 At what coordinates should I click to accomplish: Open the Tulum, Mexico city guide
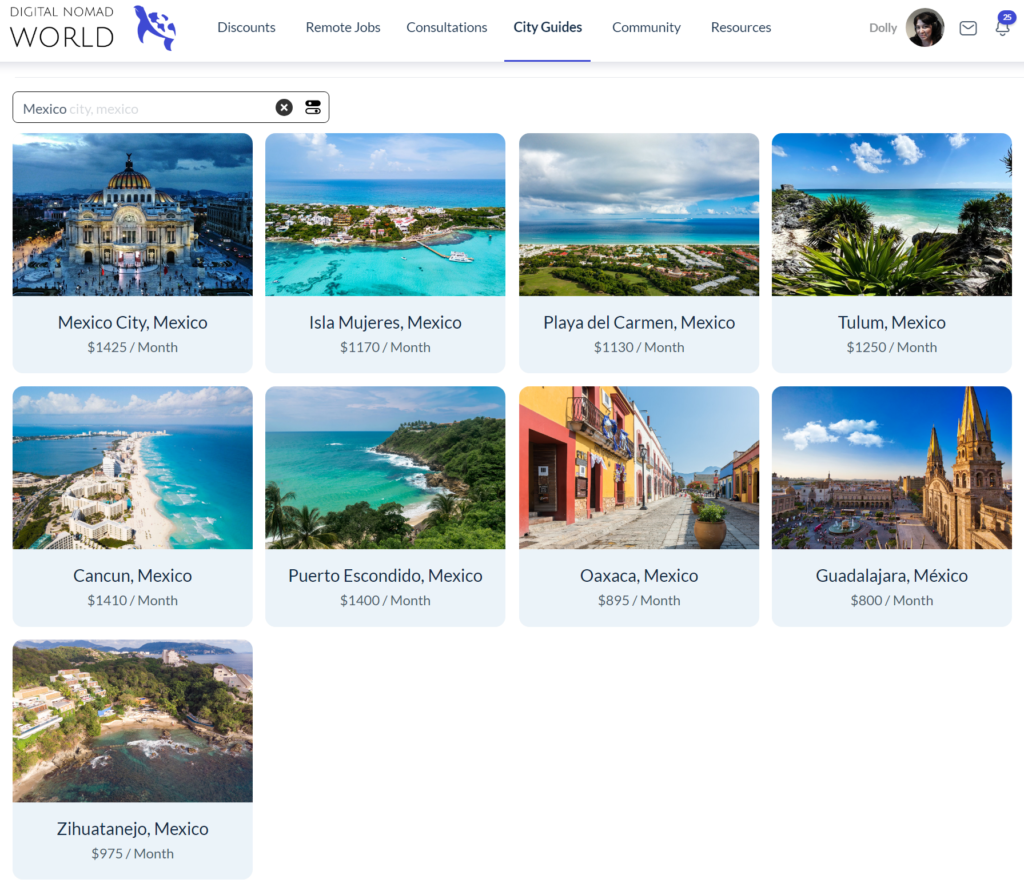pos(891,323)
